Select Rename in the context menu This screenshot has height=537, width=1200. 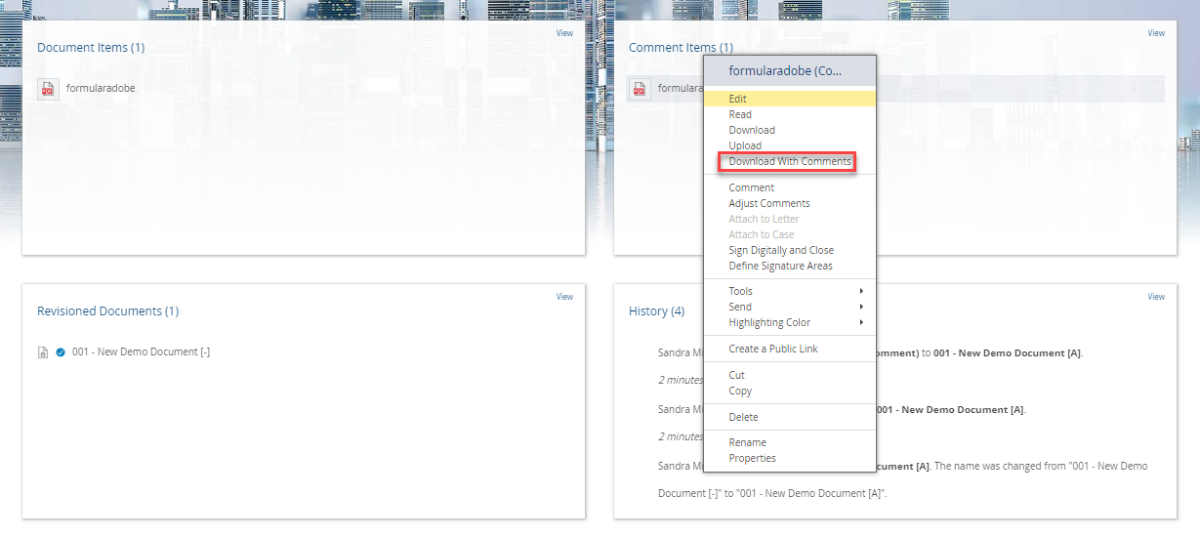747,442
